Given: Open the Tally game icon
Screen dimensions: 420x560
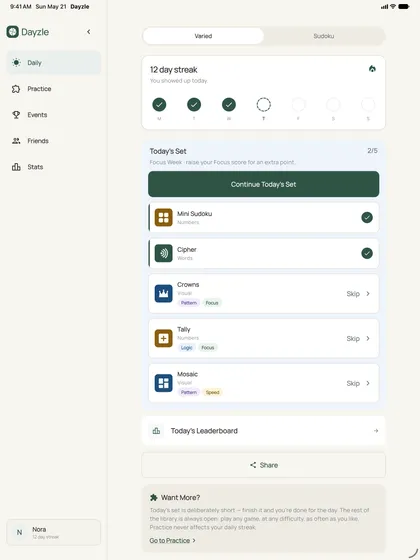Looking at the screenshot, I should (x=164, y=338).
